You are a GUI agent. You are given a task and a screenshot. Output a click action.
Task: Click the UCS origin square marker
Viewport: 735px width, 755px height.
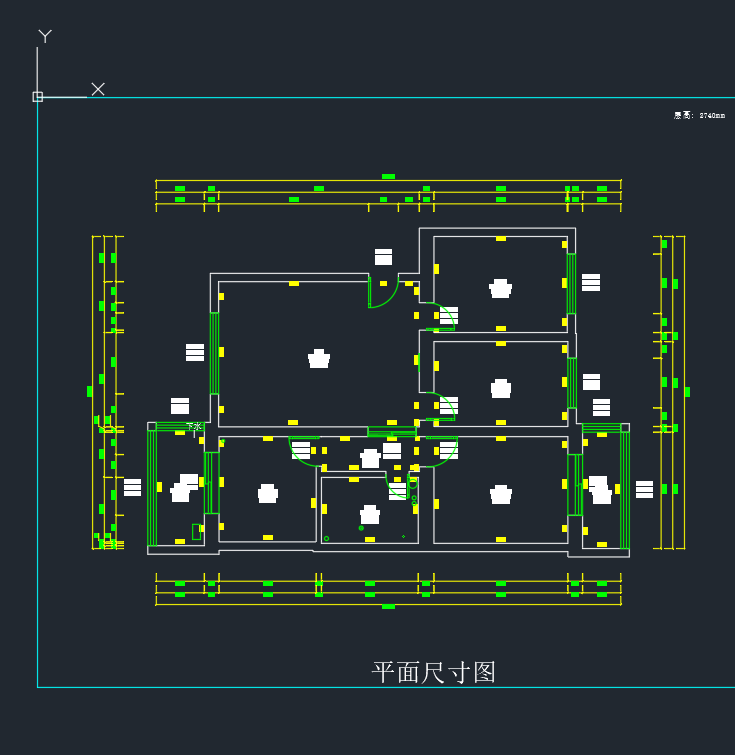pos(38,97)
